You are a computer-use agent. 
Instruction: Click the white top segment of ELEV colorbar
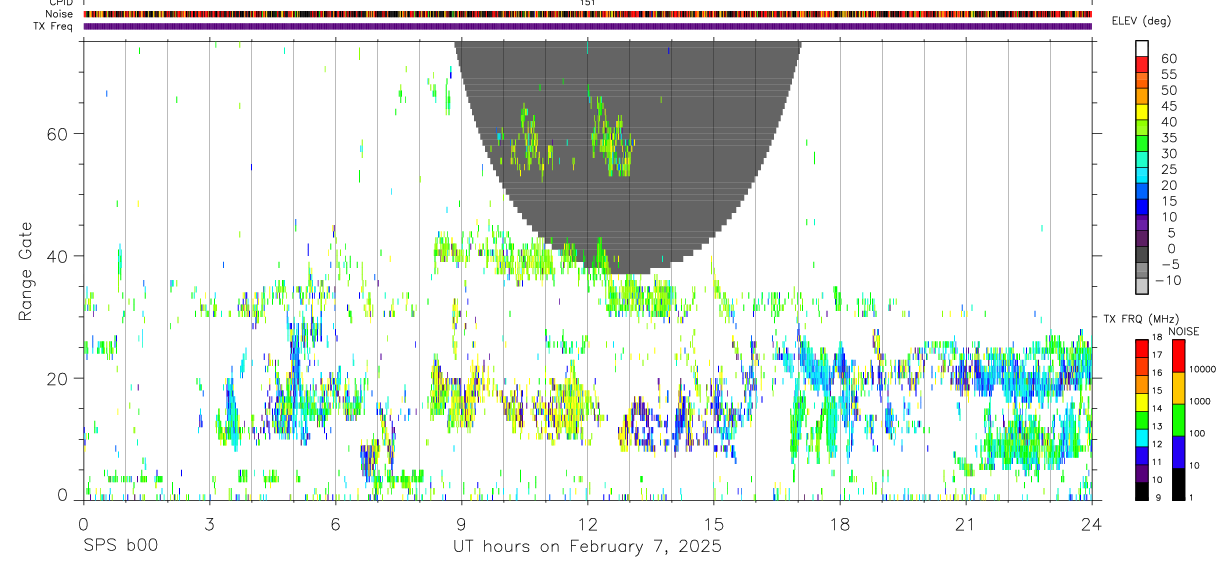click(1142, 49)
